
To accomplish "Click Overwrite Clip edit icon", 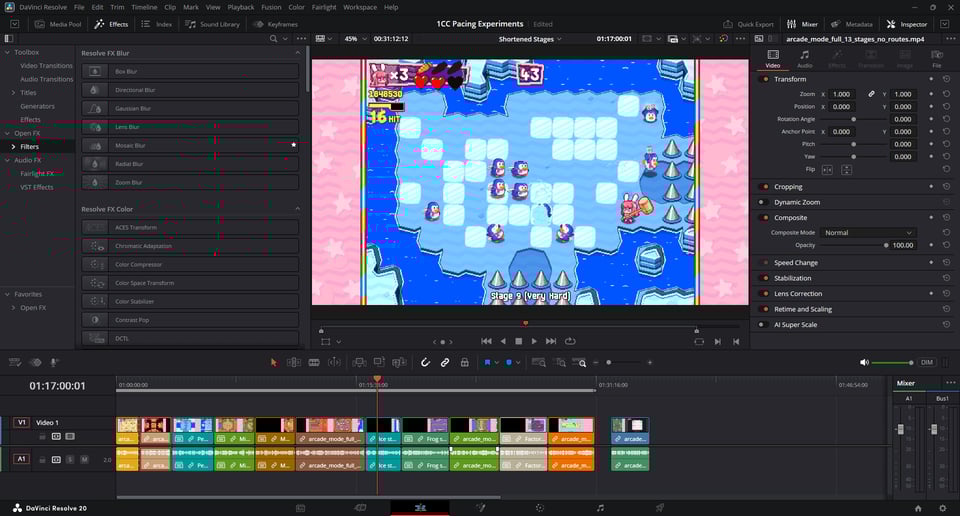I will (x=379, y=362).
